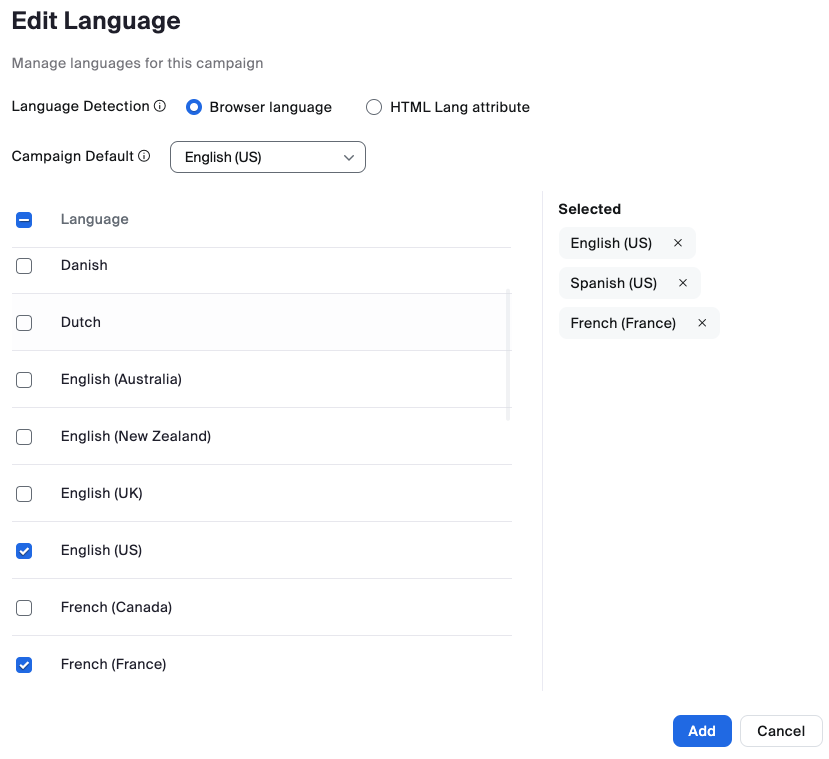Toggle the select-all Language header checkbox
The height and width of the screenshot is (759, 829).
click(25, 220)
